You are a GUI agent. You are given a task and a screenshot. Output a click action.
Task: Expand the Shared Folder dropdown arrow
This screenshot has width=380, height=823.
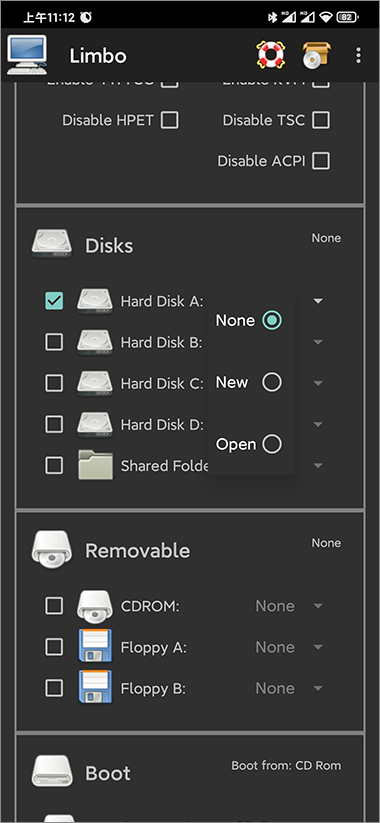318,465
